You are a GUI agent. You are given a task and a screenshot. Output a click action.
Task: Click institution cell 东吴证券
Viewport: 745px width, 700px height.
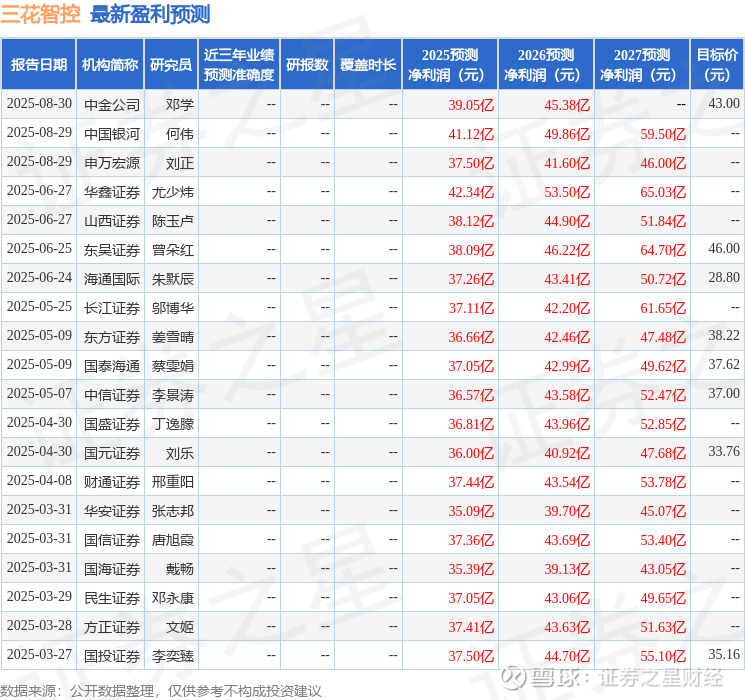point(112,249)
